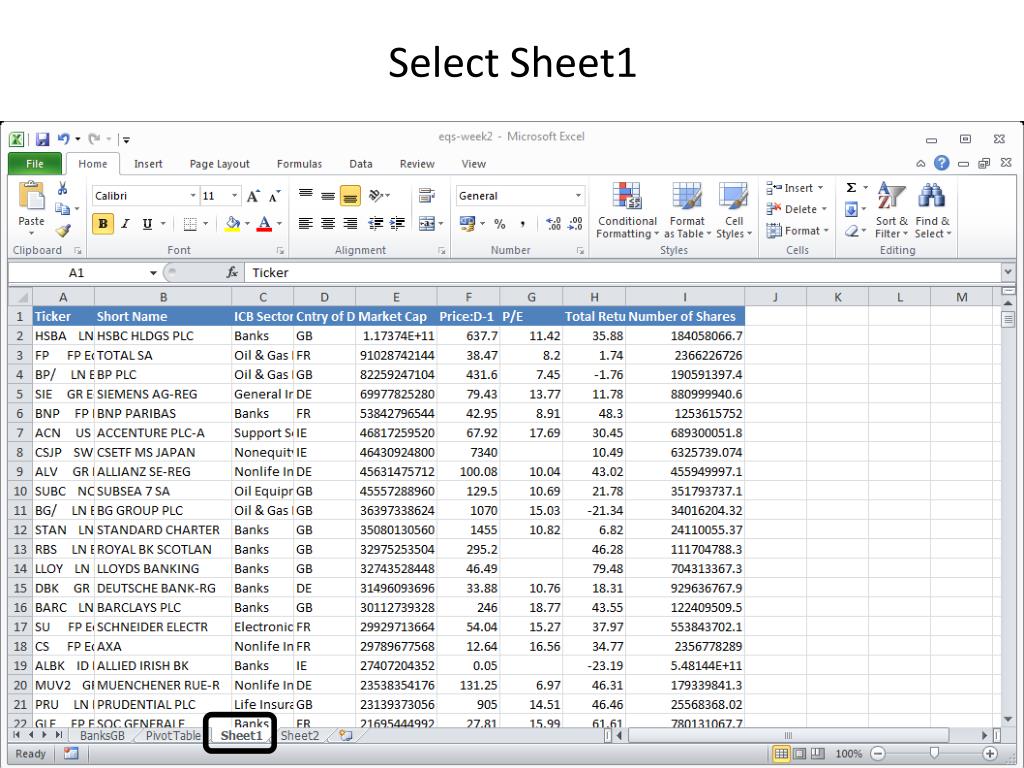The height and width of the screenshot is (768, 1024).
Task: Expand the Name Box dropdown arrow
Action: pos(153,273)
